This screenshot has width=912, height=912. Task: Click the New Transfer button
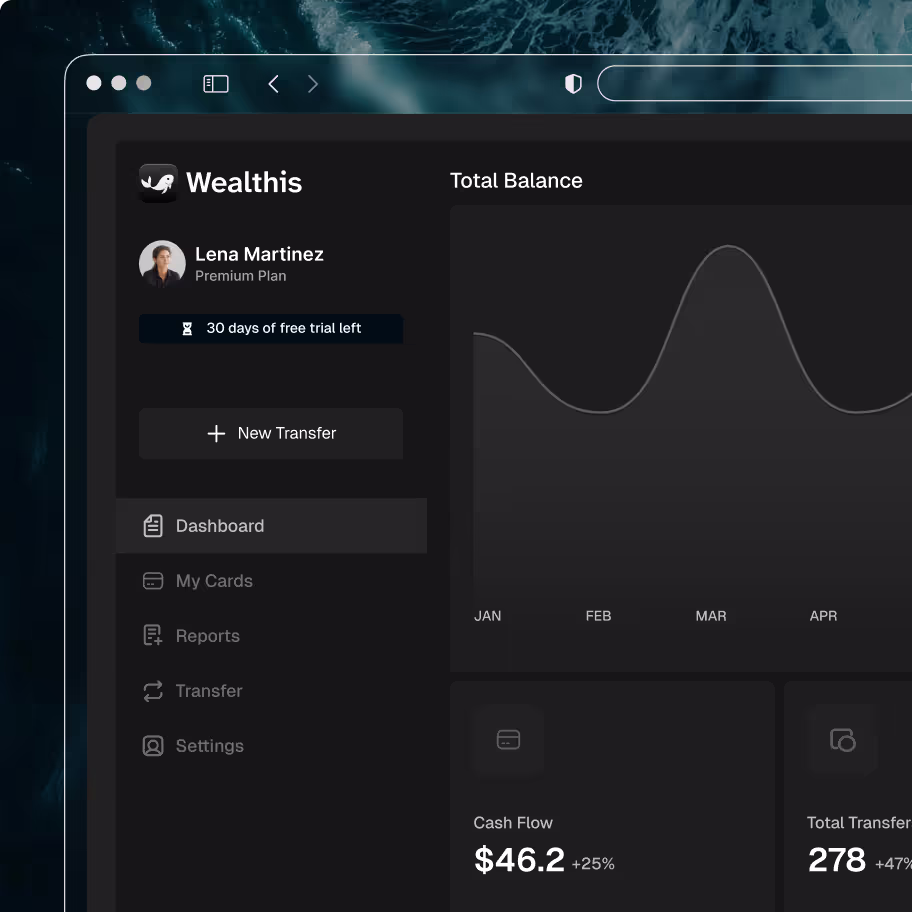pos(271,433)
